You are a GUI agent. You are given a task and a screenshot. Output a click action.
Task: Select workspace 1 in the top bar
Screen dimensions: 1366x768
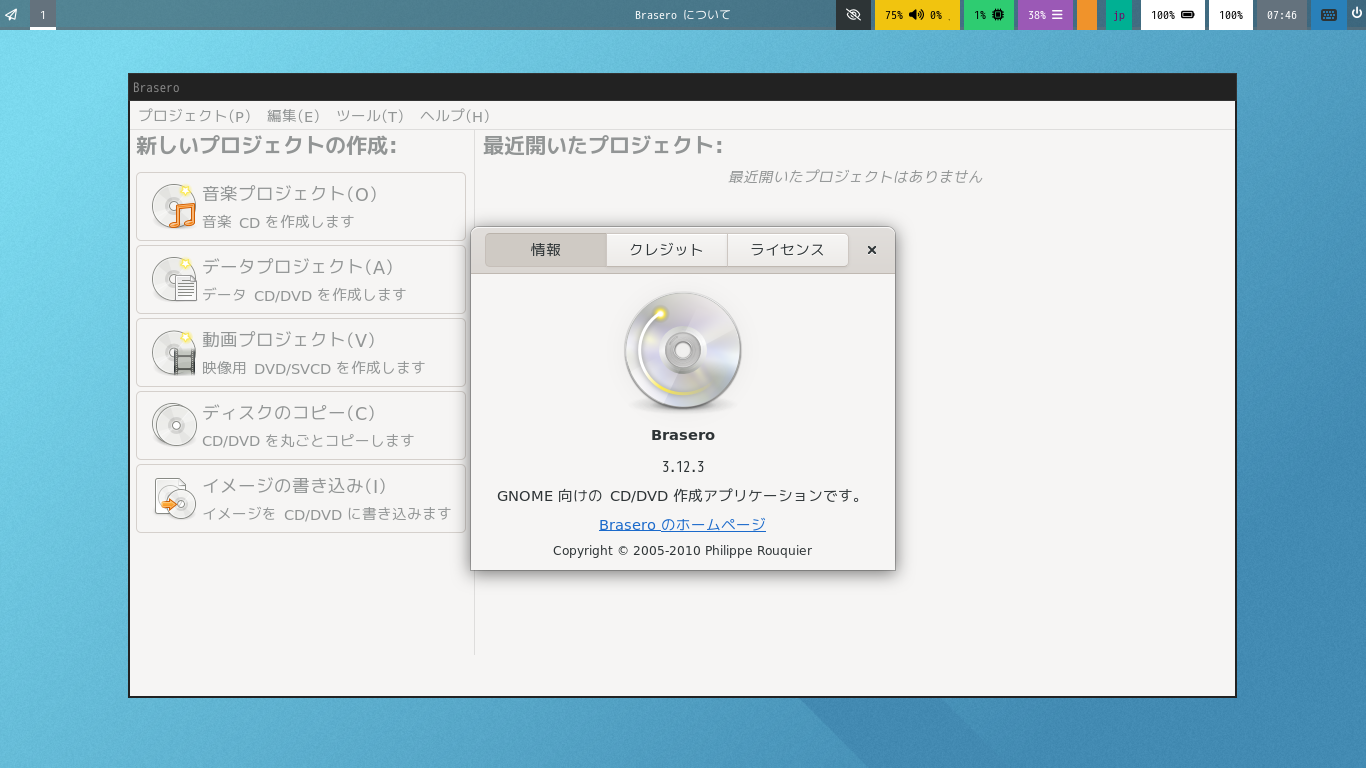tap(43, 15)
